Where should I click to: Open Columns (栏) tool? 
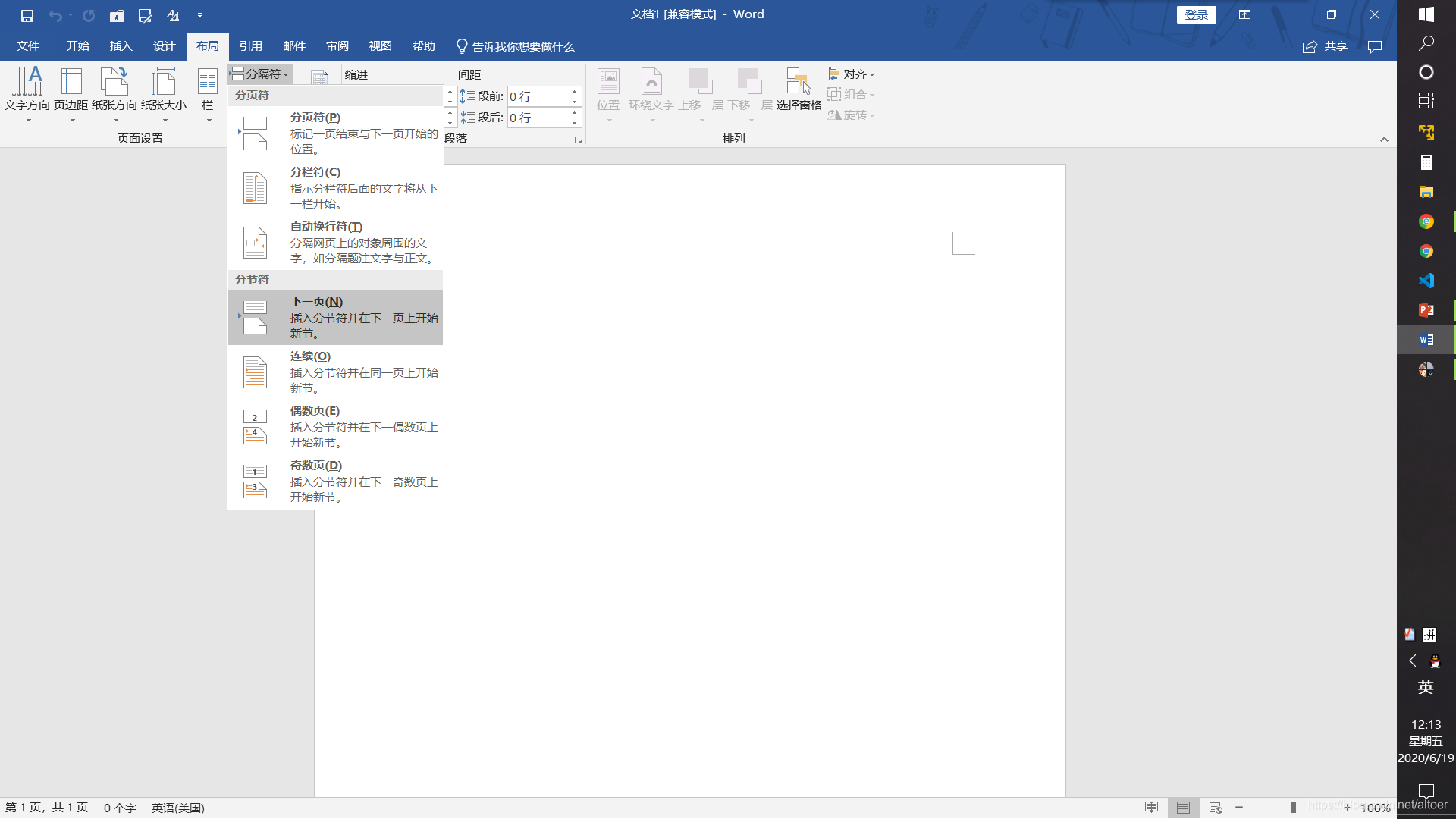click(x=207, y=95)
